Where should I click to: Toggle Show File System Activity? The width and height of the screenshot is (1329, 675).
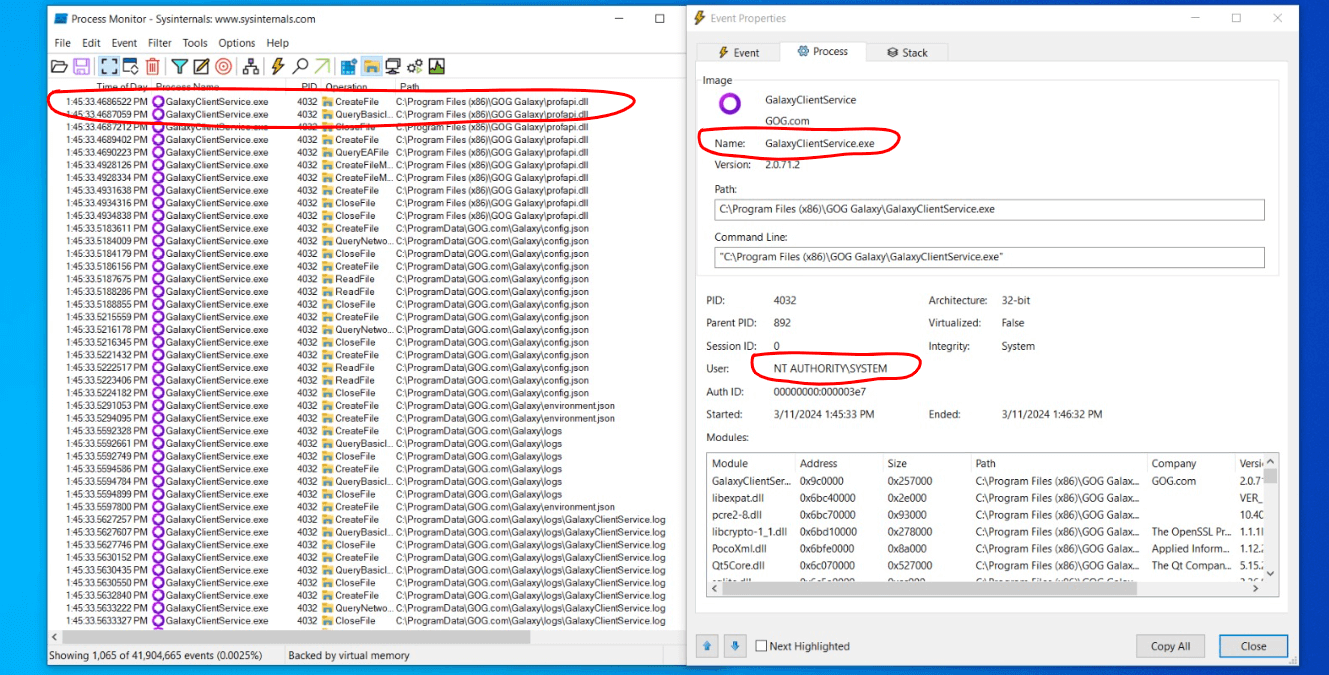pyautogui.click(x=371, y=67)
